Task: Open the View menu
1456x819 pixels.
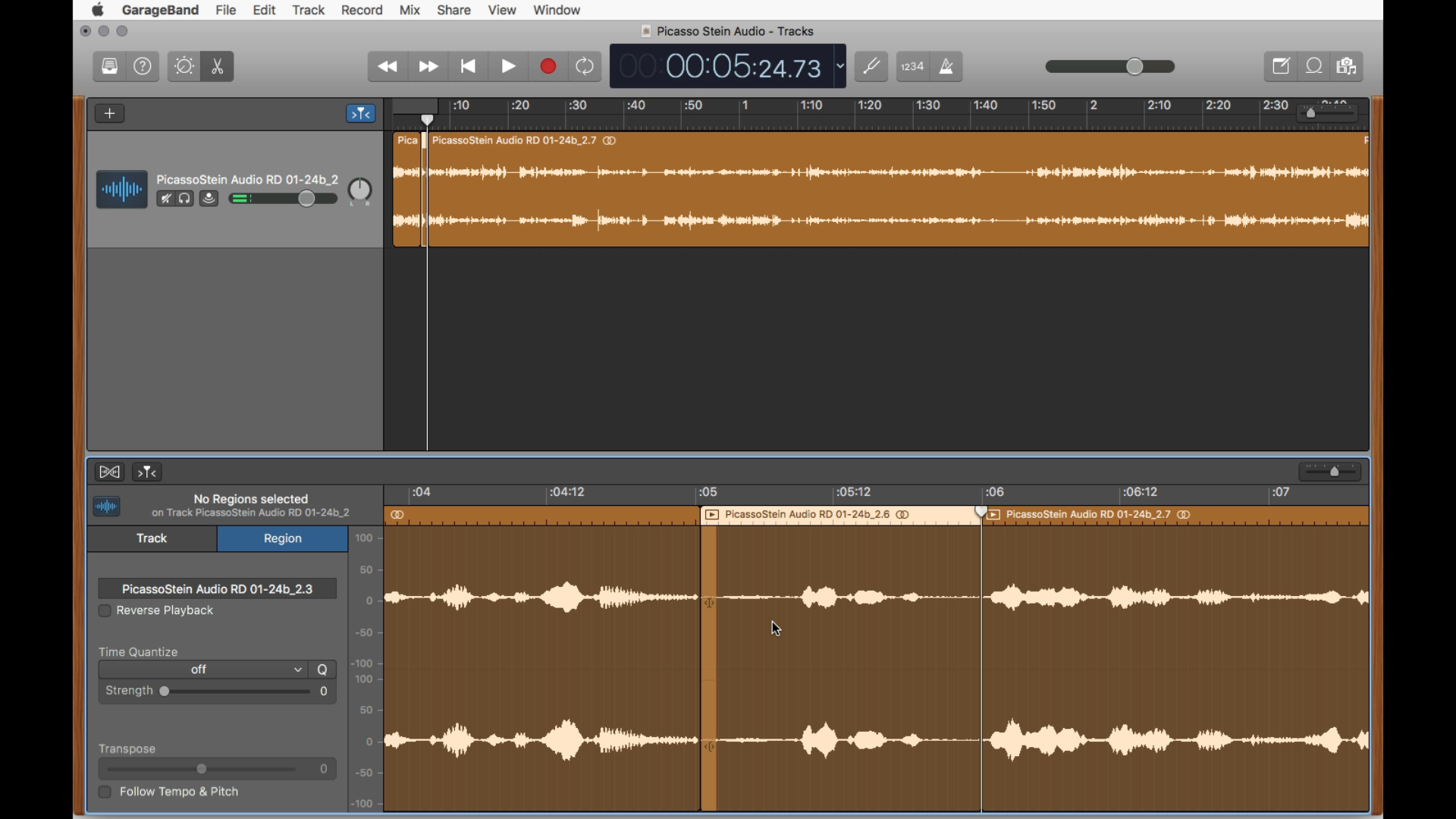Action: click(502, 10)
